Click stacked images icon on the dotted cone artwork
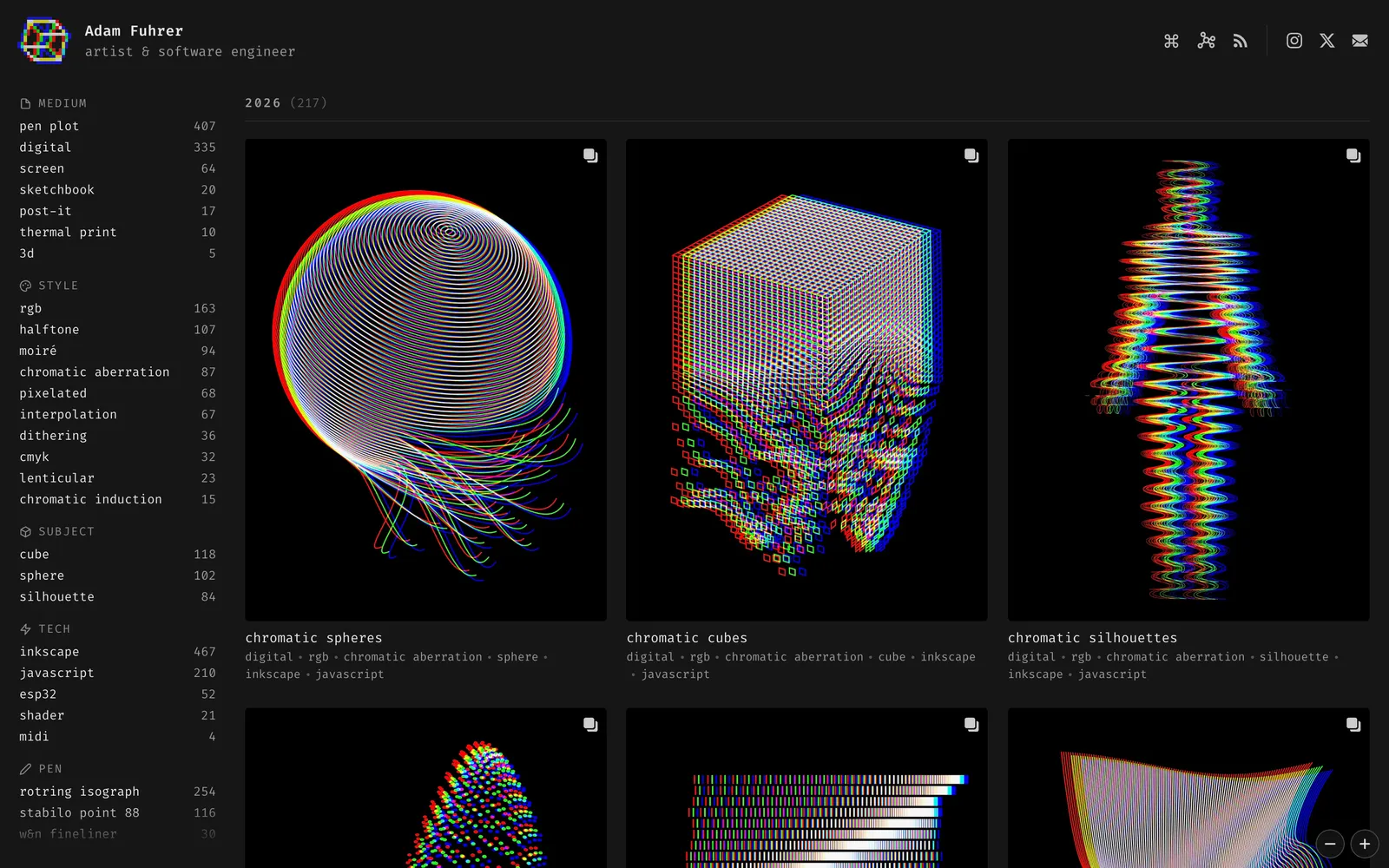Viewport: 1389px width, 868px height. click(590, 724)
